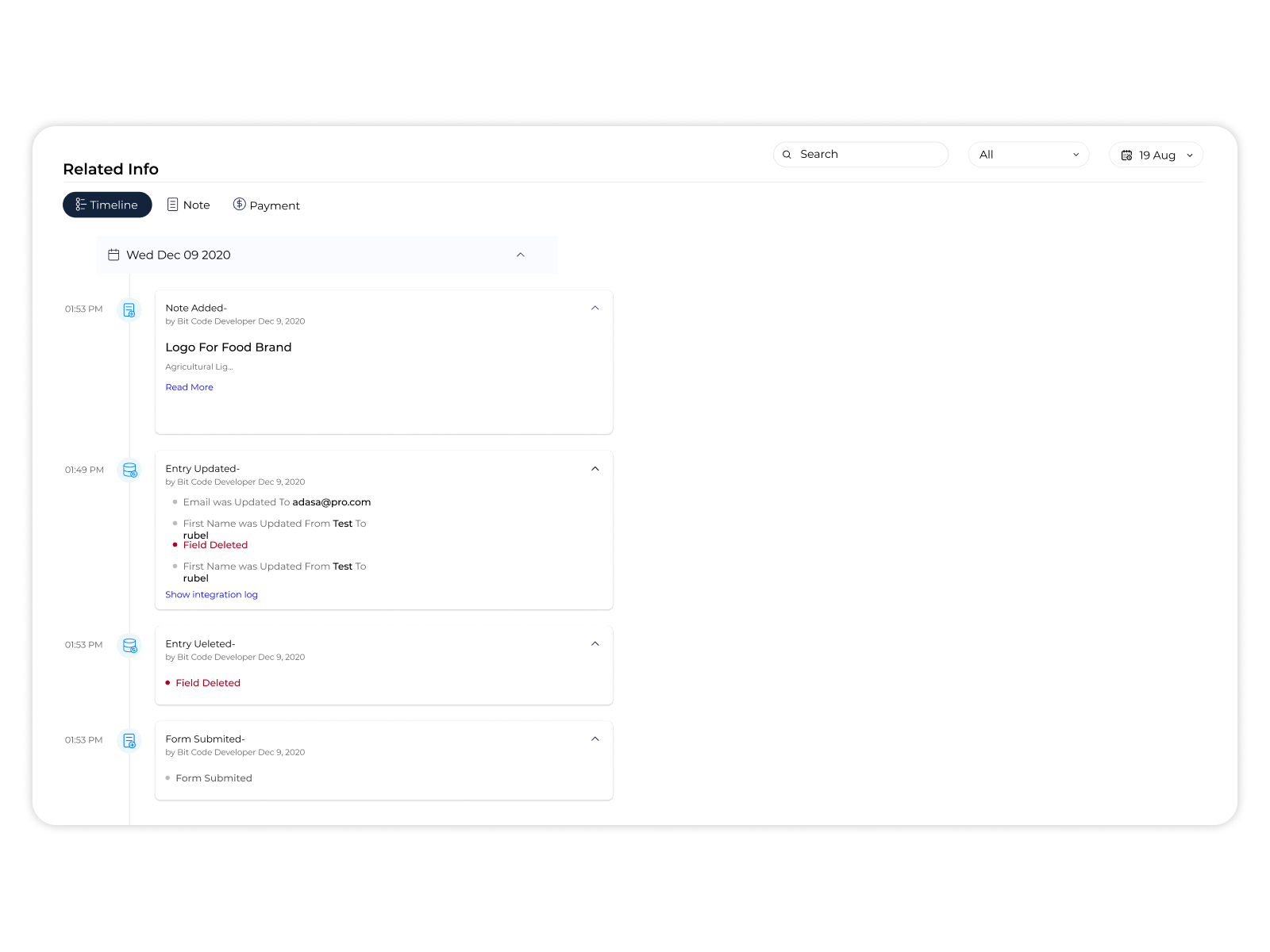The image size is (1270, 952).
Task: Switch to the Note tab
Action: click(196, 204)
